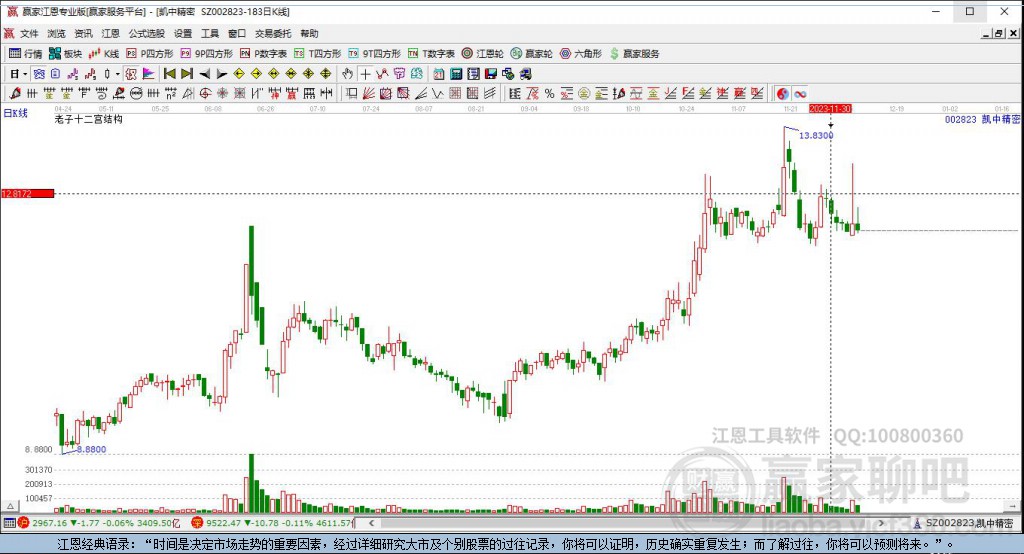Switch to K线 view button

(104, 54)
